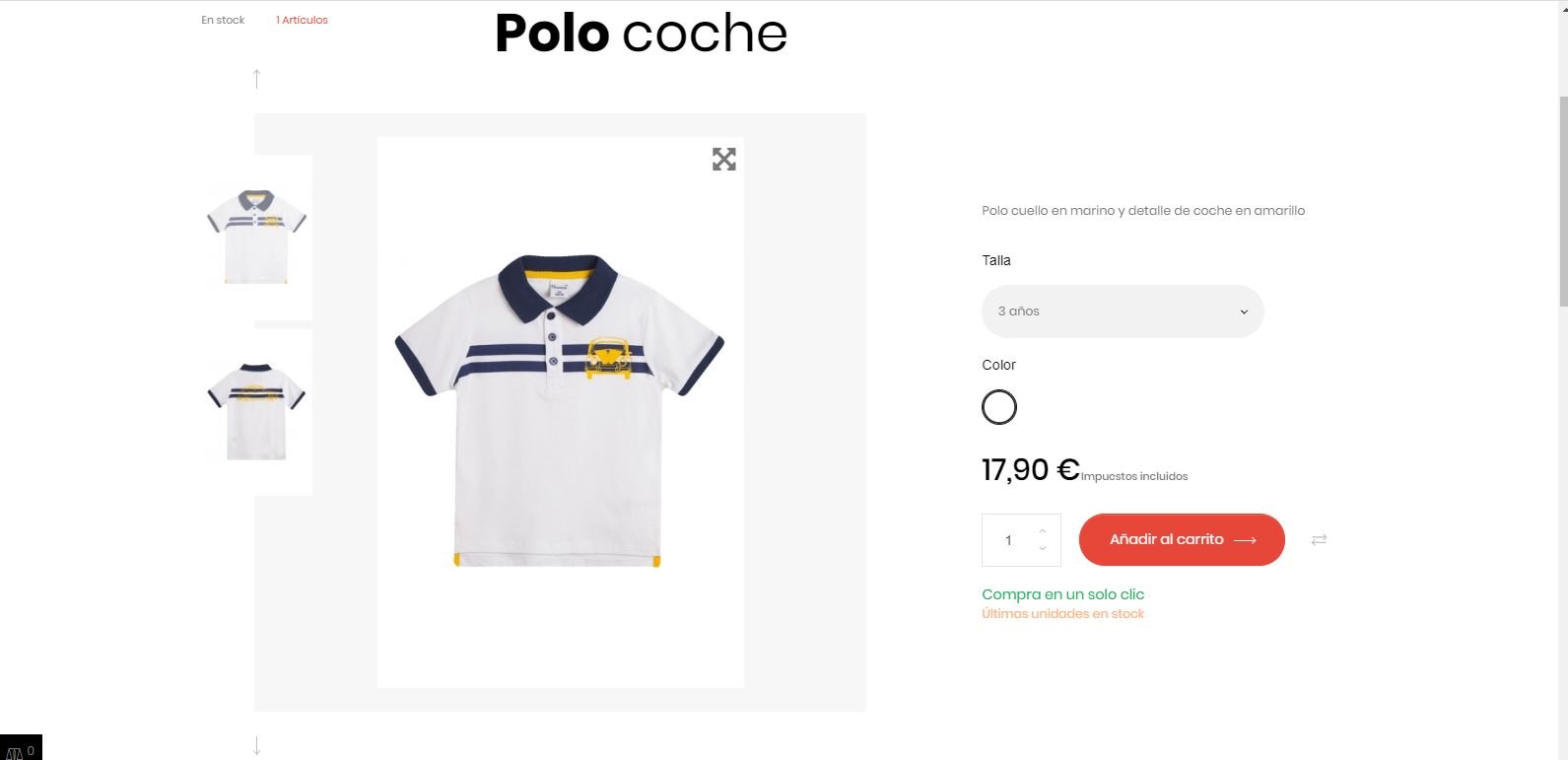Click the 'Añadir al carrito' button
Image resolution: width=1568 pixels, height=760 pixels.
click(x=1181, y=539)
